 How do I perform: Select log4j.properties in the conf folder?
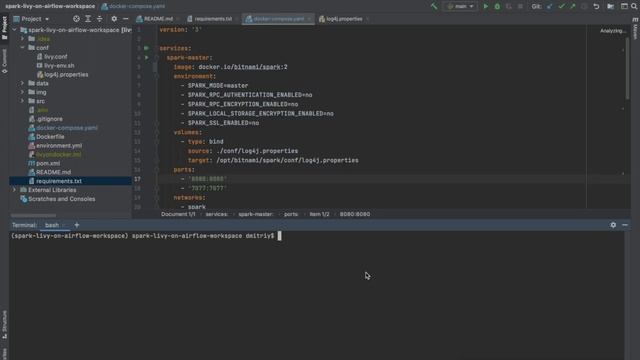point(66,75)
